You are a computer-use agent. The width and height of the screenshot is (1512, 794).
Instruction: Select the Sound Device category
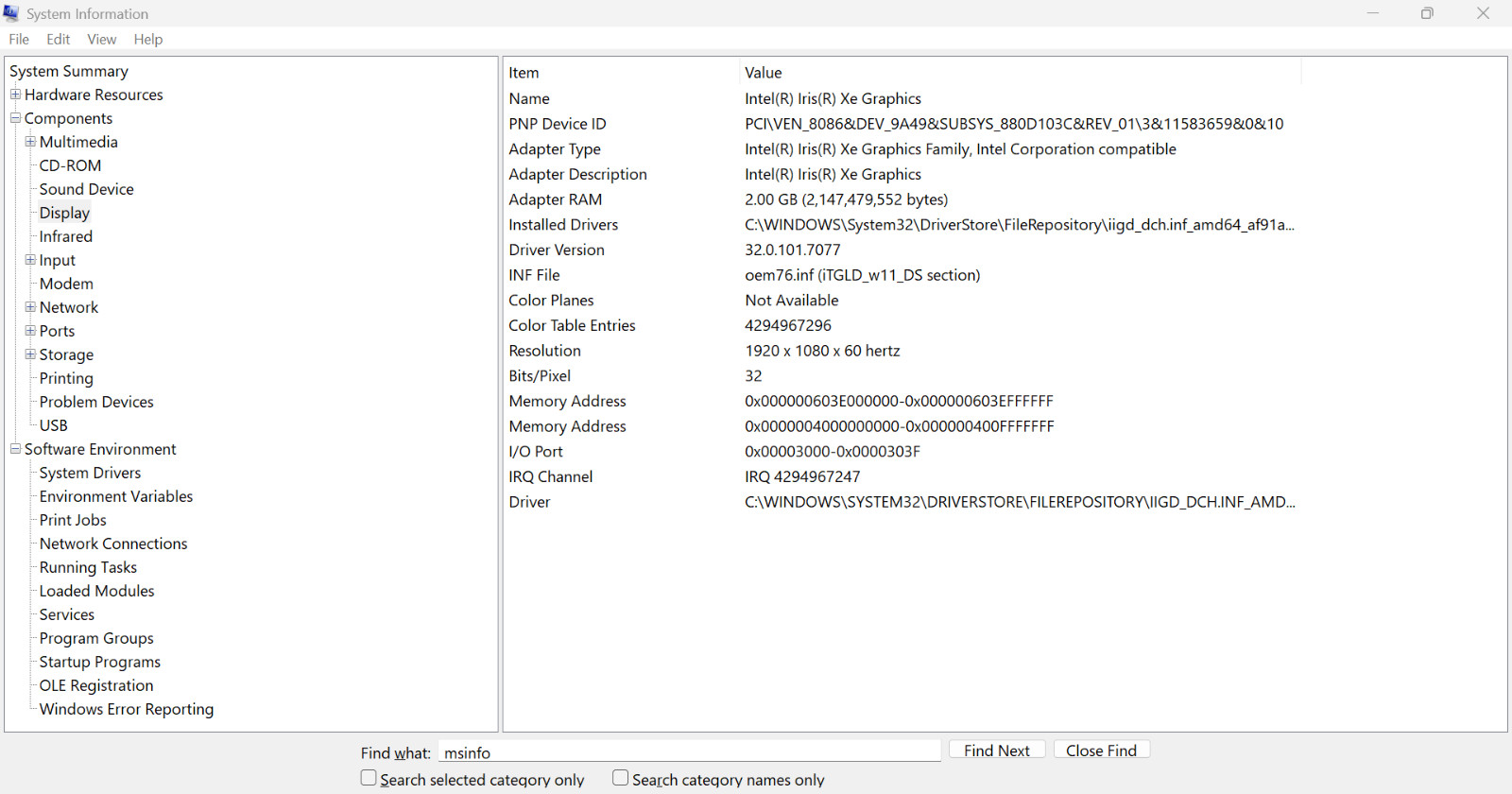[x=87, y=189]
